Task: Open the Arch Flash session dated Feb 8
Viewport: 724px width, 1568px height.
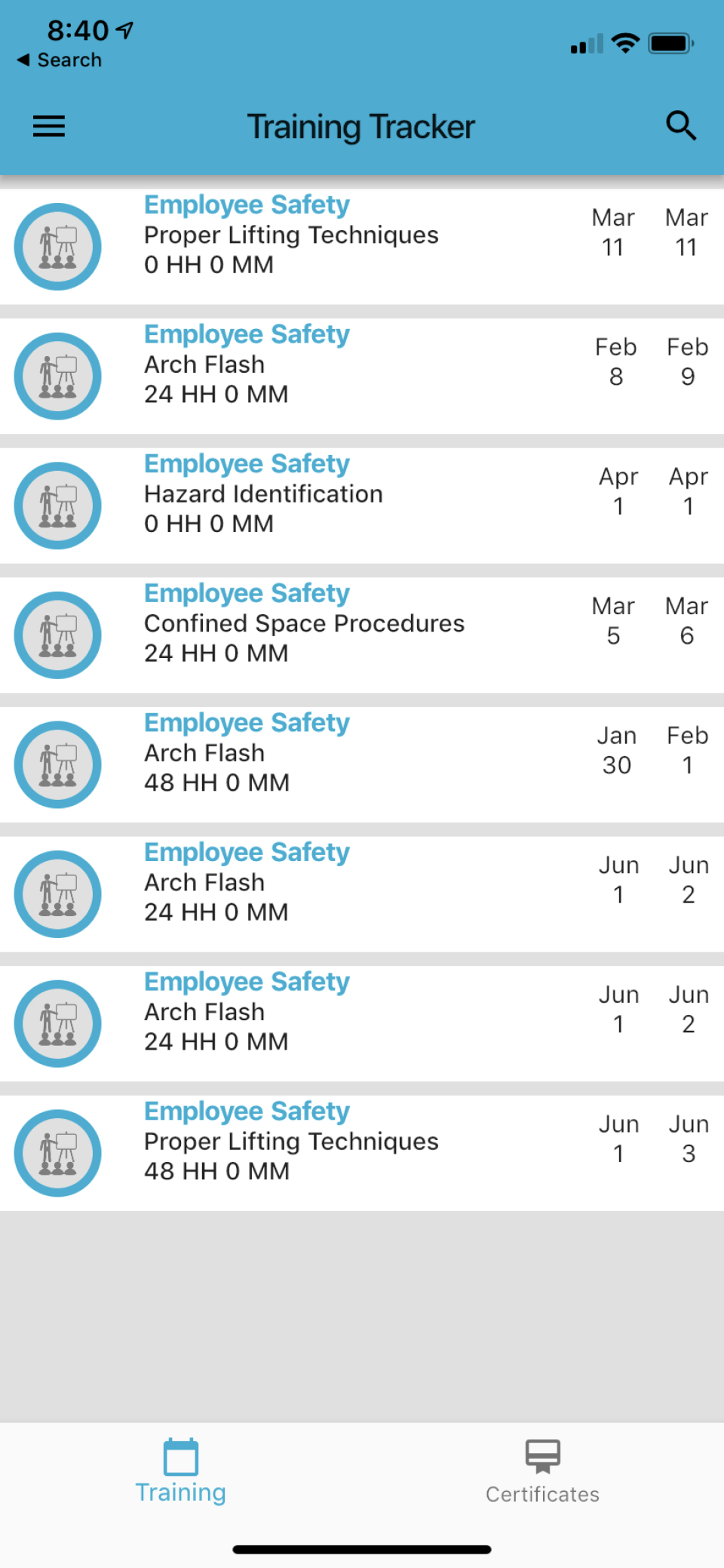Action: point(302,364)
